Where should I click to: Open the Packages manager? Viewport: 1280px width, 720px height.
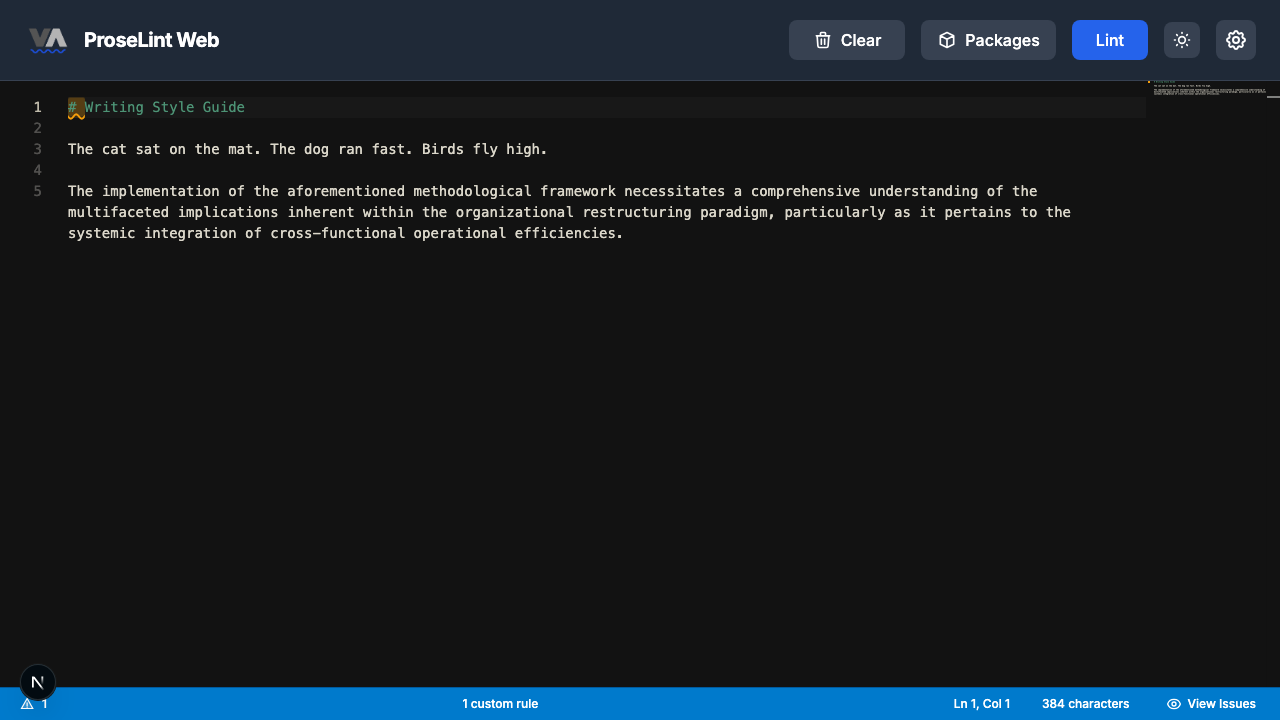click(x=988, y=40)
